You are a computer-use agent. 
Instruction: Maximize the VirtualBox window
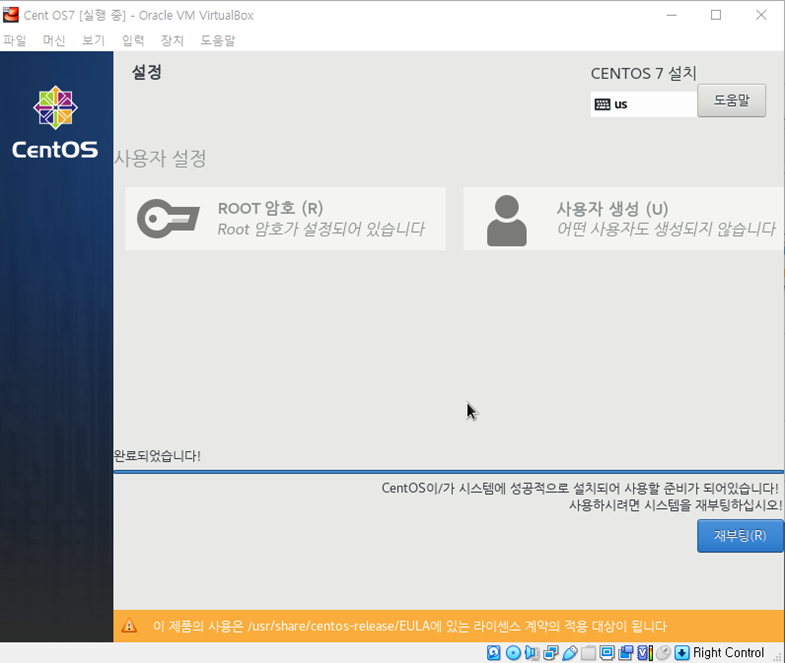click(716, 15)
